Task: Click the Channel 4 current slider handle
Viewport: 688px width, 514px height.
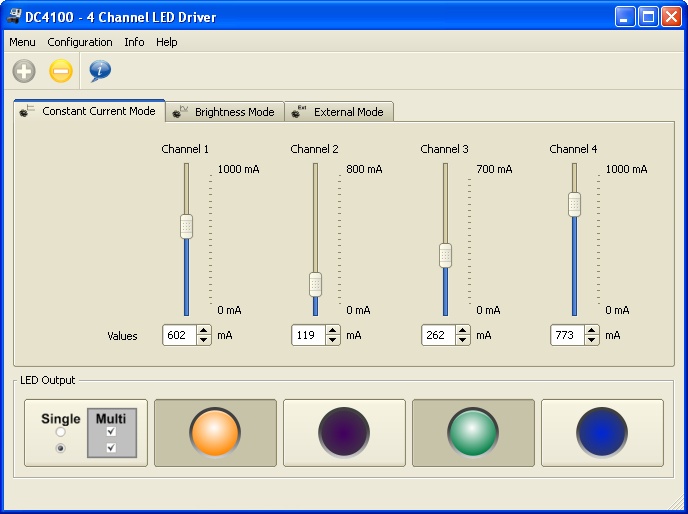Action: pyautogui.click(x=574, y=205)
